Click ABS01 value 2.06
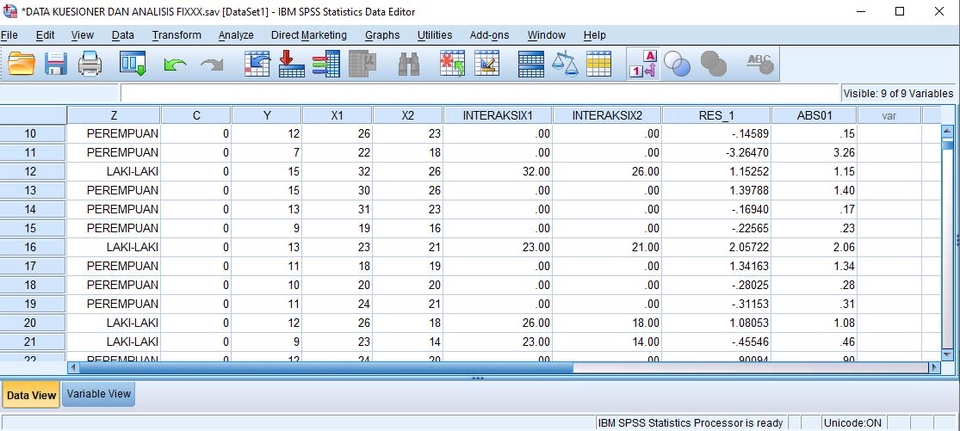The image size is (960, 431). [814, 247]
